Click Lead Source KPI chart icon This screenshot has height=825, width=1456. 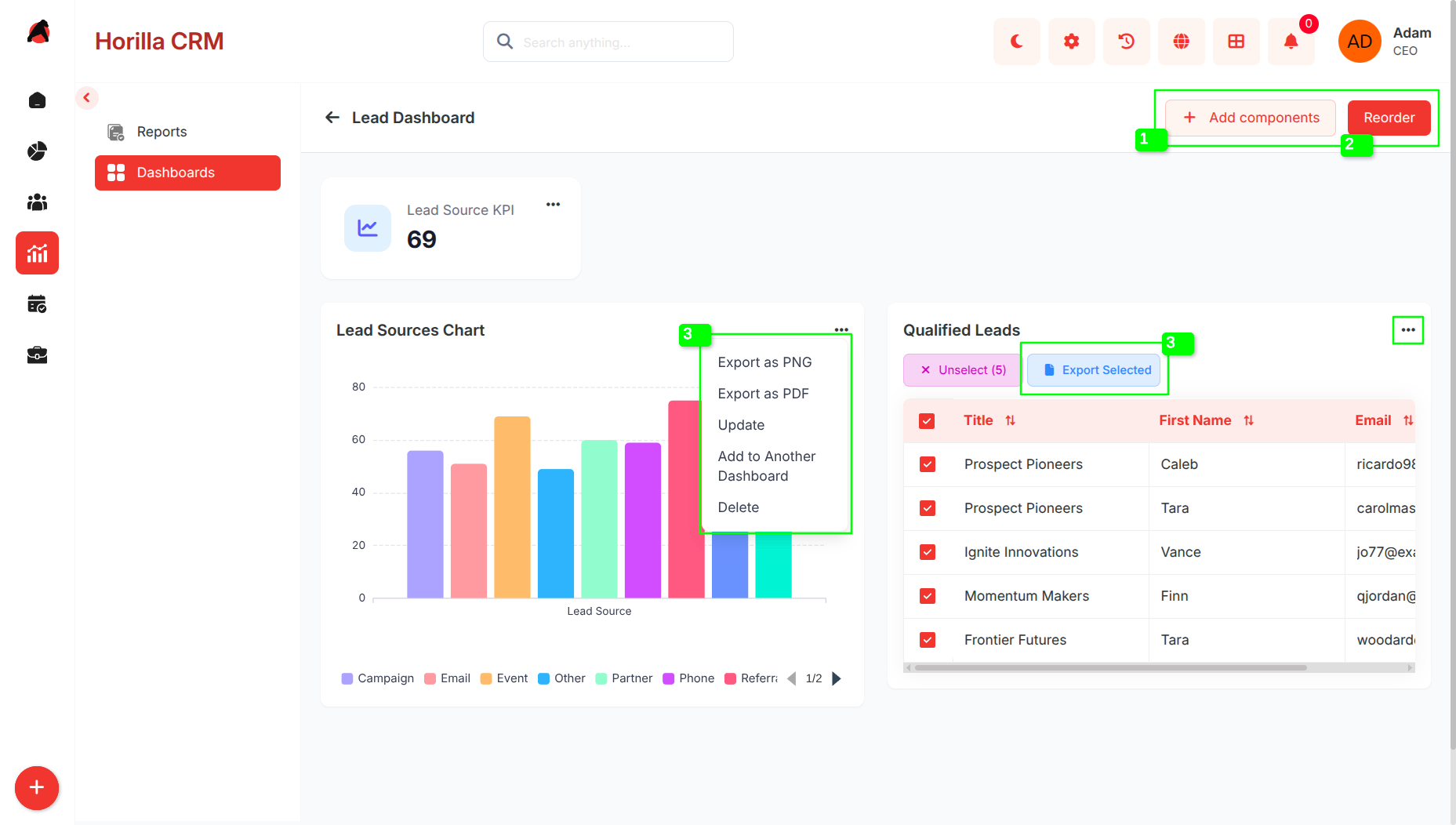tap(368, 228)
